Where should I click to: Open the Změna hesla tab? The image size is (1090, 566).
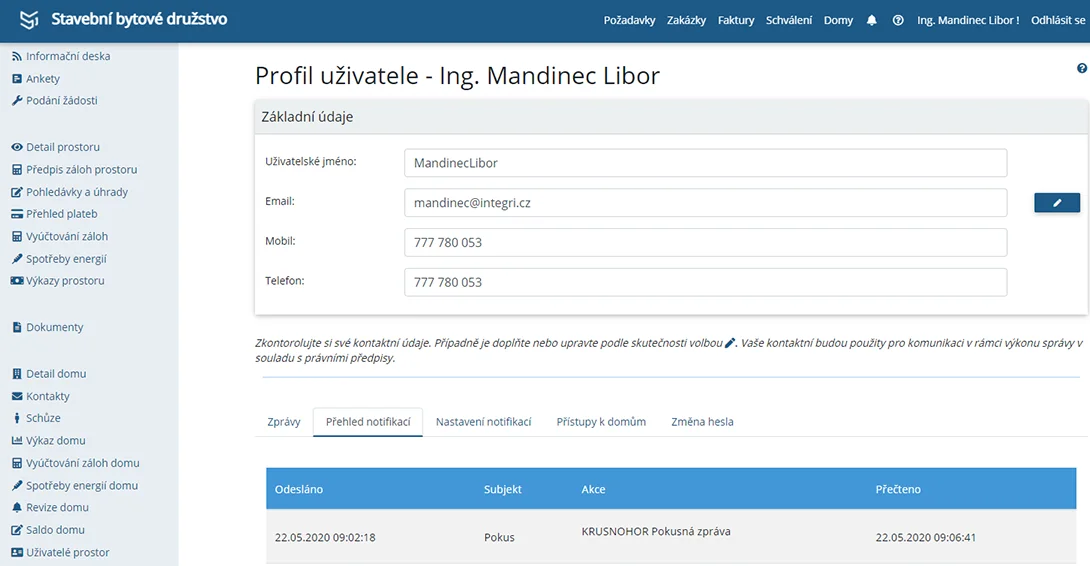(702, 421)
